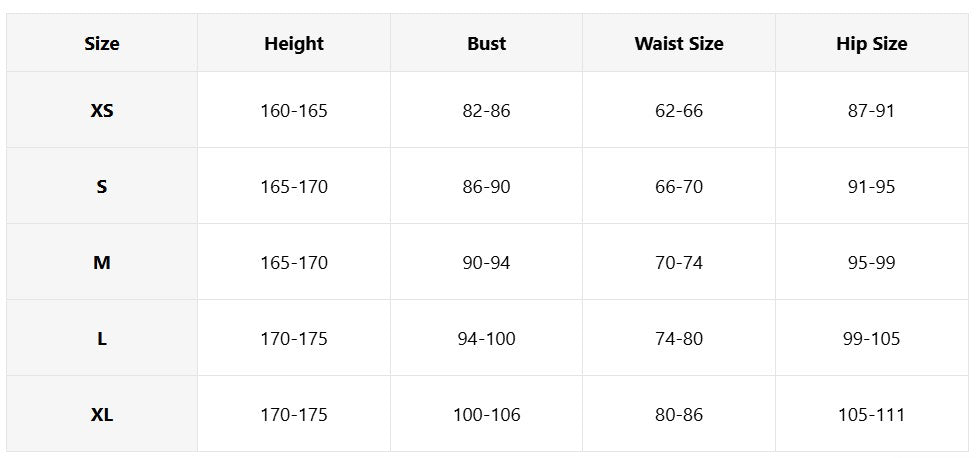
Task: Click the XS size row label
Action: [102, 110]
